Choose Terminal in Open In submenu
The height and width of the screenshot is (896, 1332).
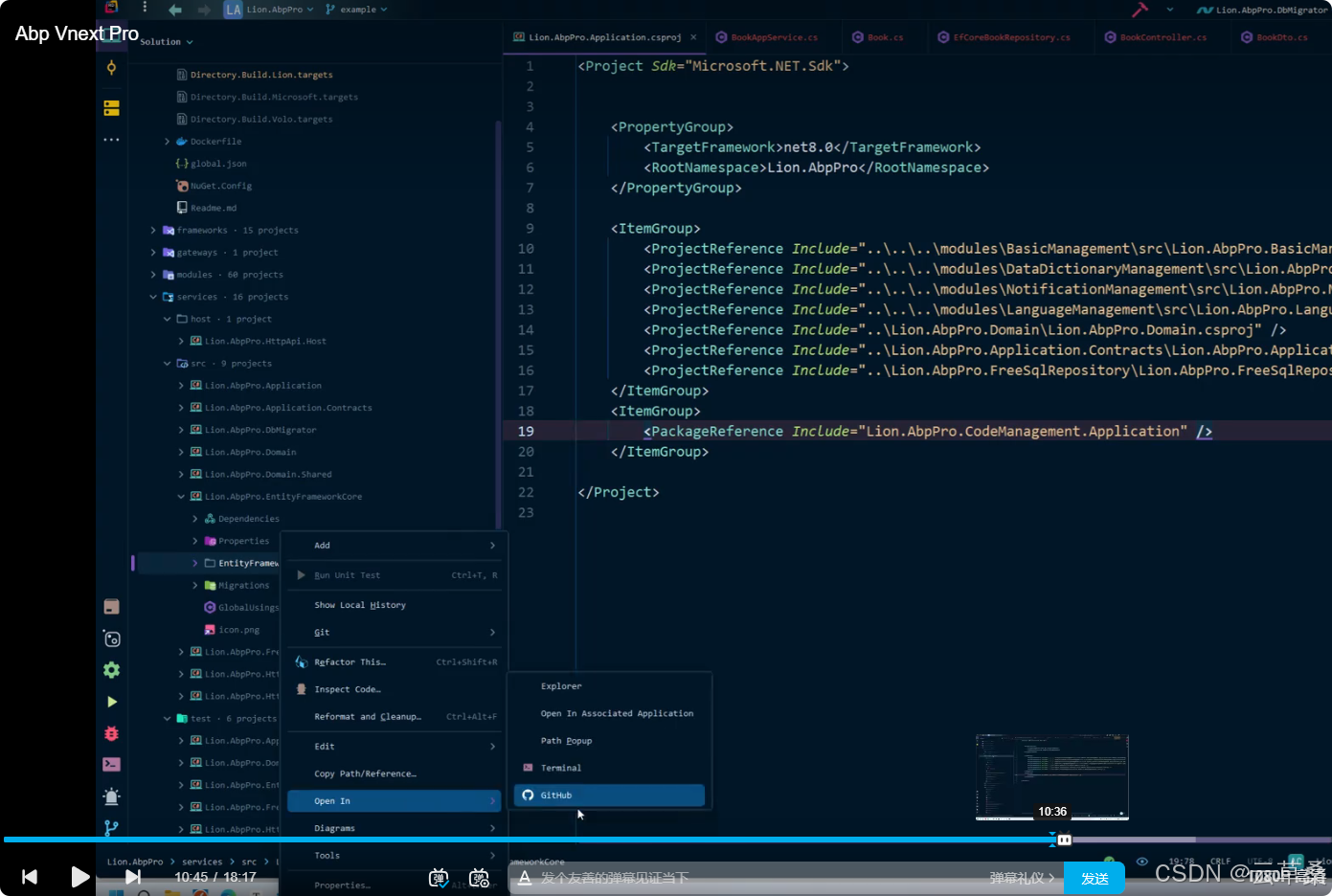[609, 768]
